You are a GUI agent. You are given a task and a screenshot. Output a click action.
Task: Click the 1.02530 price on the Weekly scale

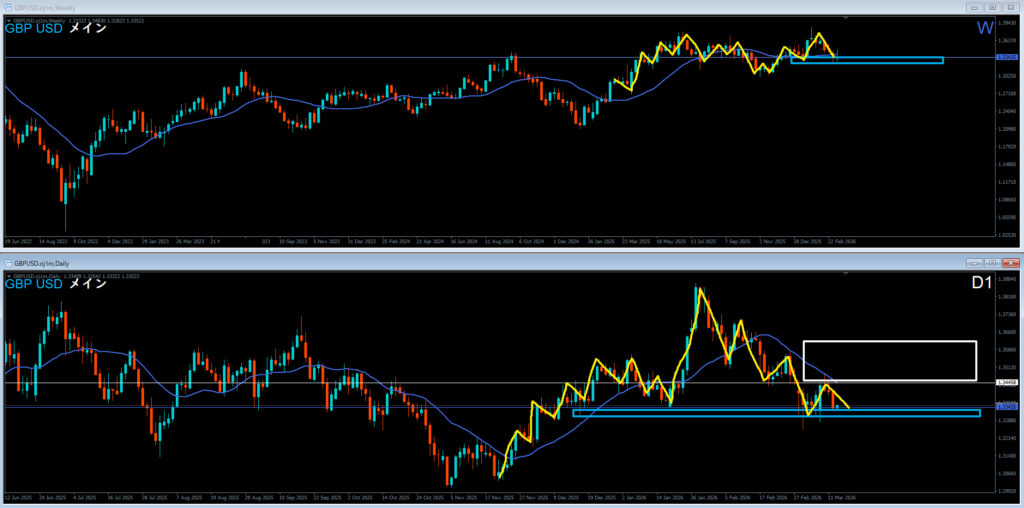coord(1006,234)
